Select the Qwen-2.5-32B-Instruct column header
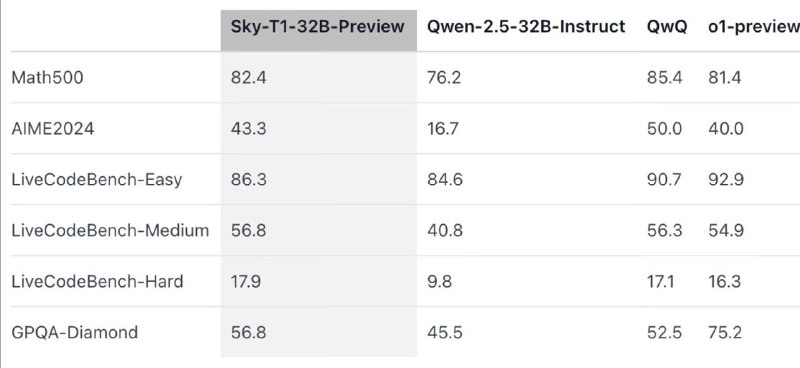The width and height of the screenshot is (800, 368). [x=526, y=27]
